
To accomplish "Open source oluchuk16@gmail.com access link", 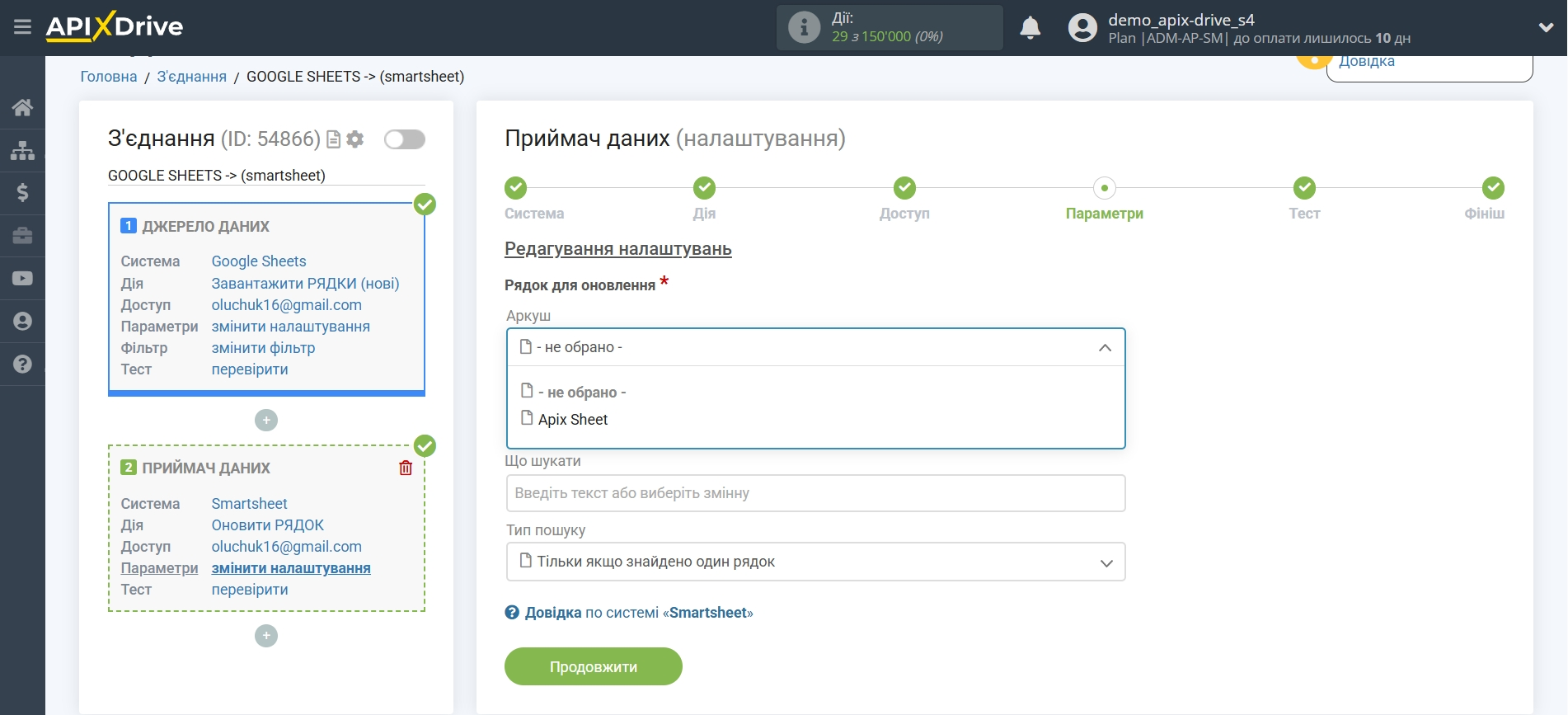I will (x=287, y=305).
